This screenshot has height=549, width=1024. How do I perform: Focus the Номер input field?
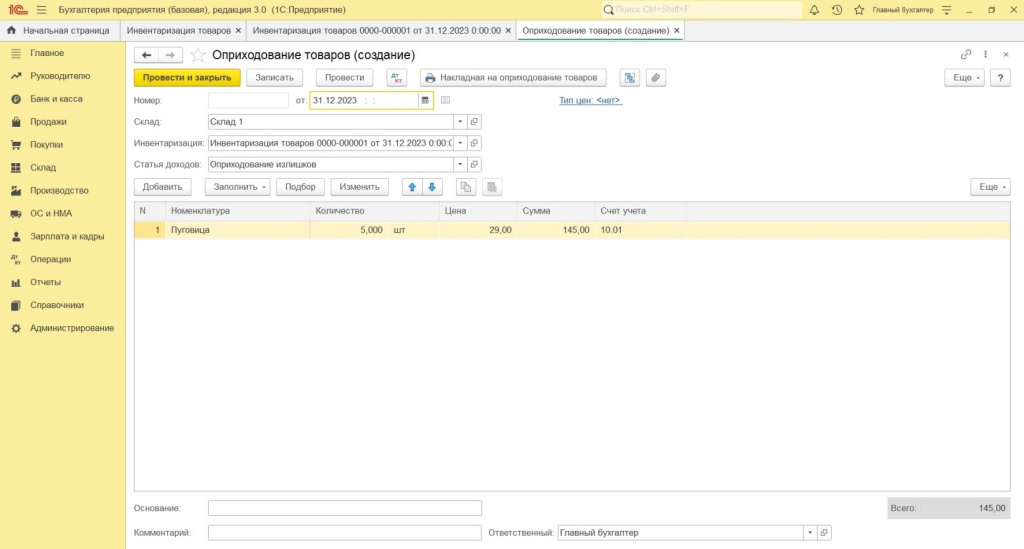[x=248, y=101]
